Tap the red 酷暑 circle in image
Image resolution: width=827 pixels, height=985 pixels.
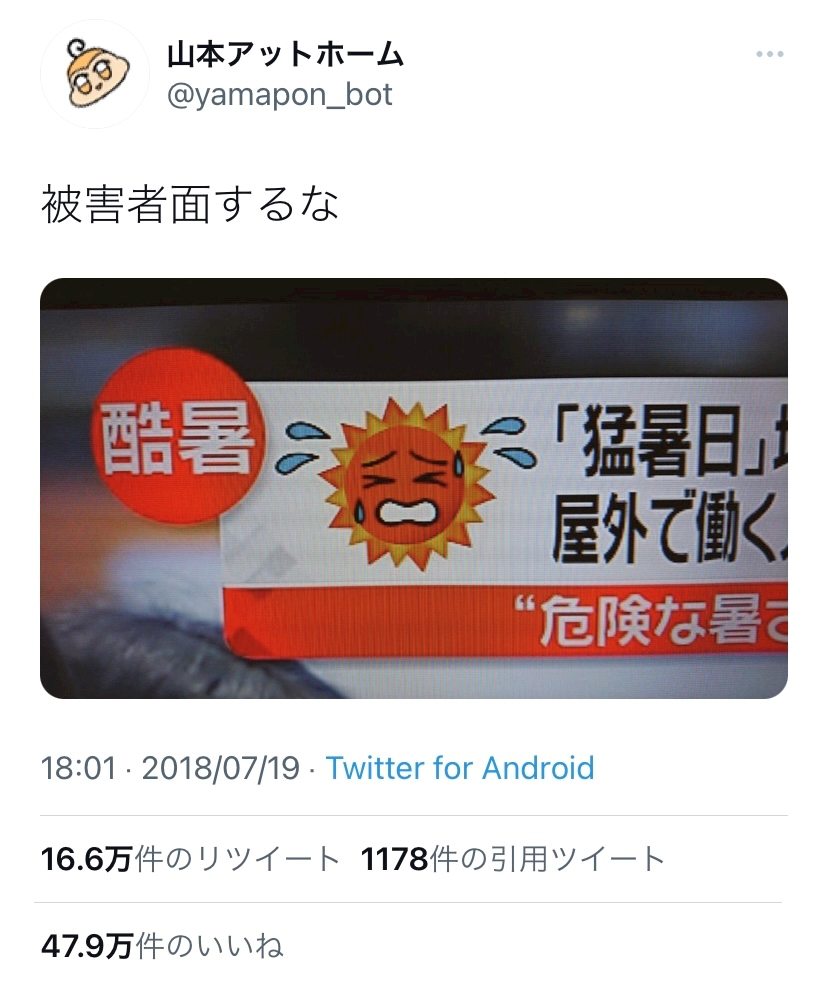pos(179,436)
